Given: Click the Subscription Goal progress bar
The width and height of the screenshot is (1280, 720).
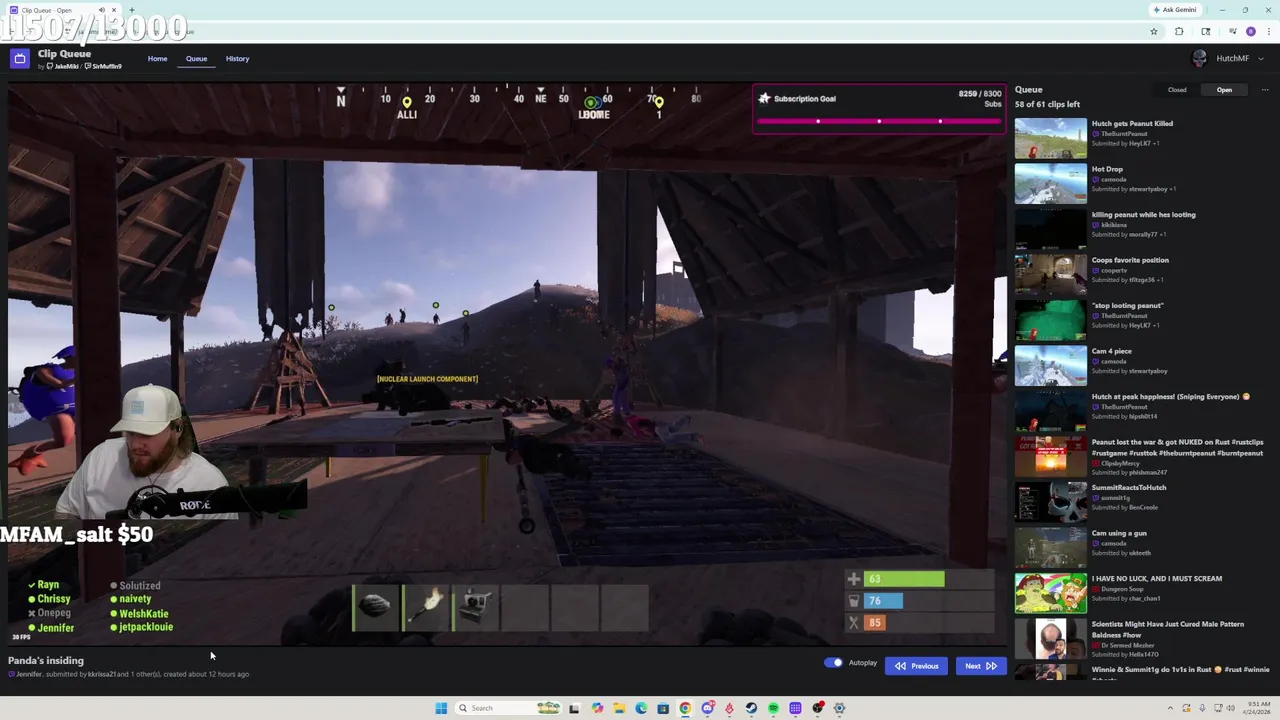Looking at the screenshot, I should pos(879,121).
